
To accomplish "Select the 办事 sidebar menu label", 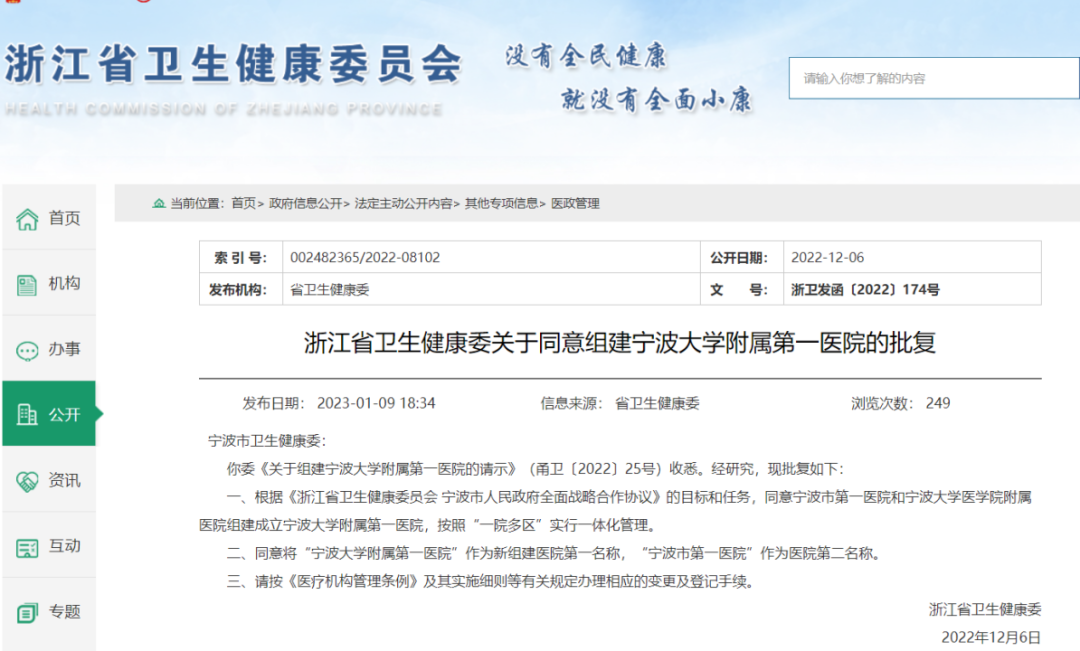I will point(64,350).
